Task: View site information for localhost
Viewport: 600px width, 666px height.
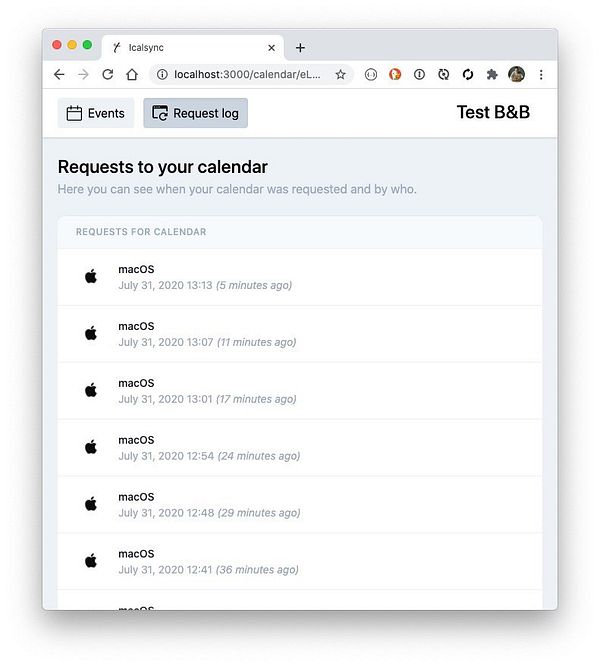Action: coord(162,74)
